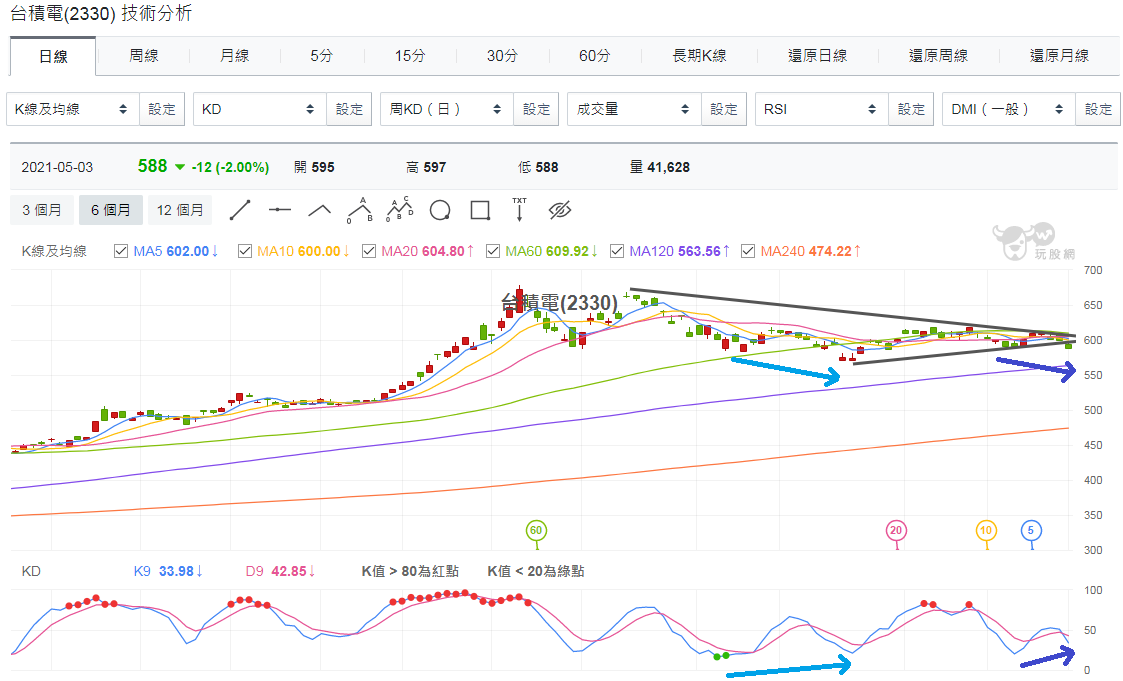Viewport: 1123px width, 681px height.
Task: Add a TXT text annotation
Action: (x=519, y=210)
